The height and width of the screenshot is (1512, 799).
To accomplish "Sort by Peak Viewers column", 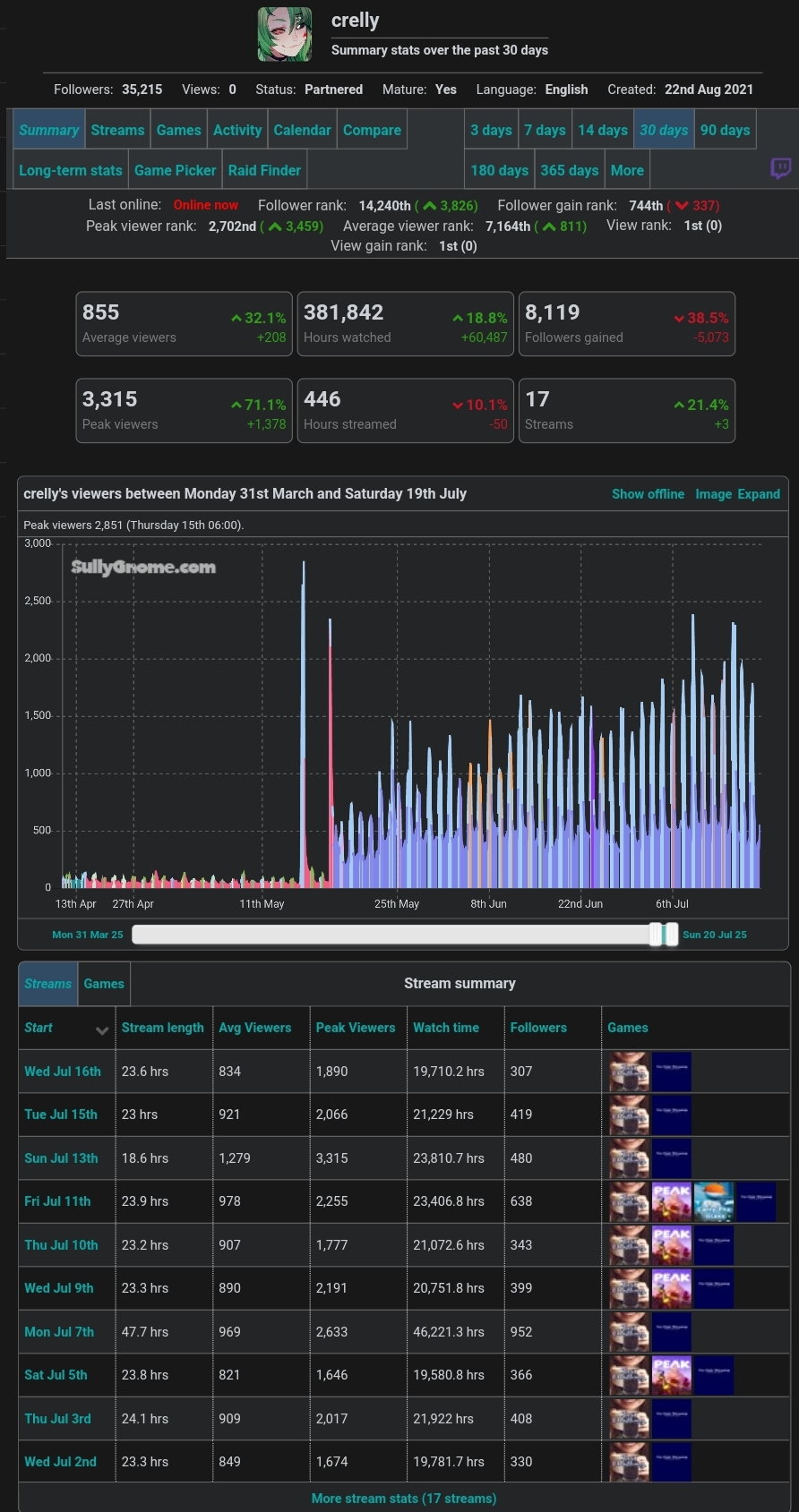I will [356, 1028].
